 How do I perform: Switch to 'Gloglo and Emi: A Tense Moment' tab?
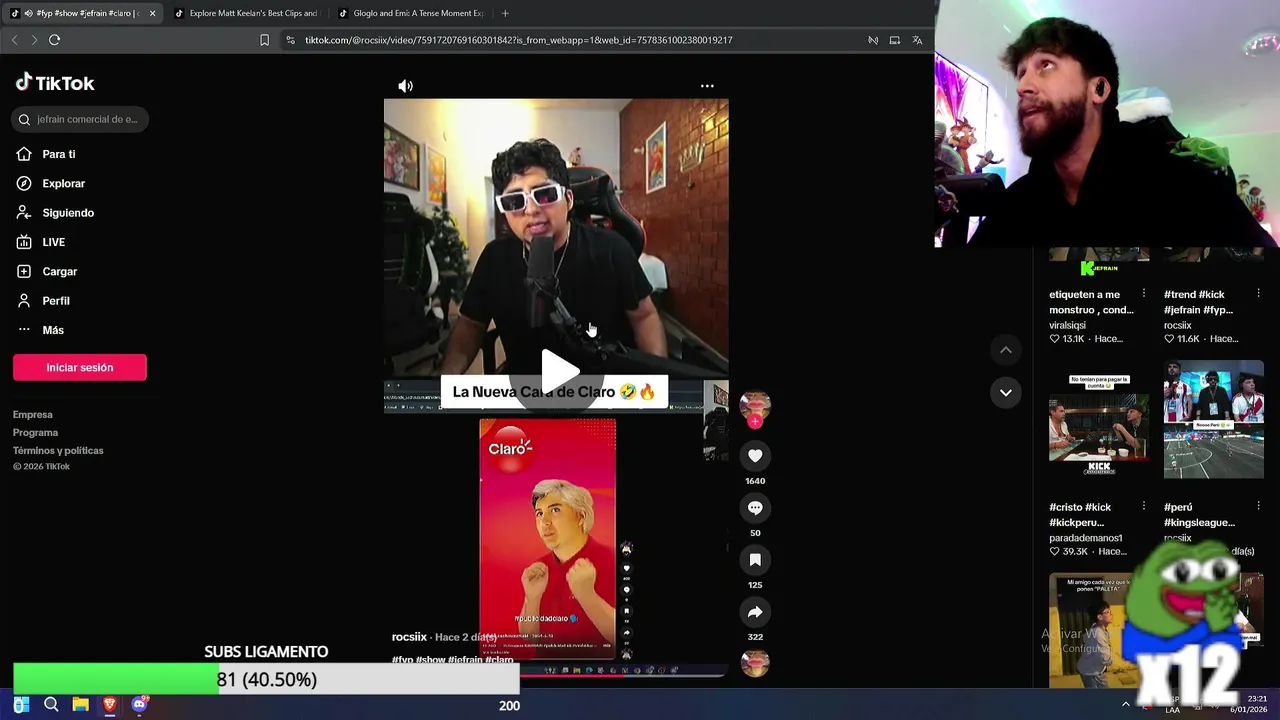410,13
